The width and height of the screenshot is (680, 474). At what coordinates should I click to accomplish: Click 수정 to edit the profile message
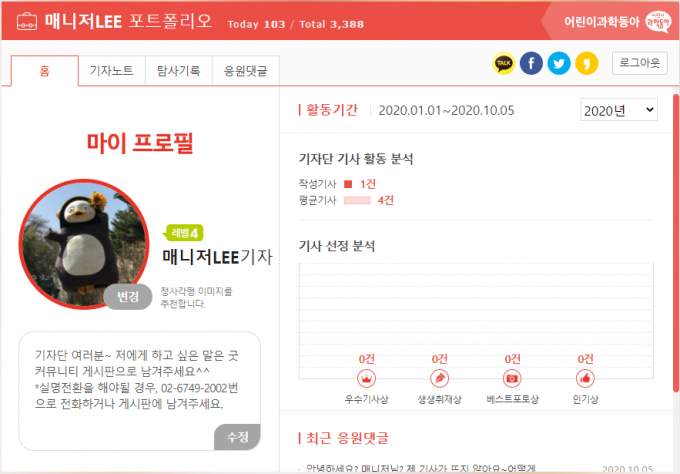237,436
